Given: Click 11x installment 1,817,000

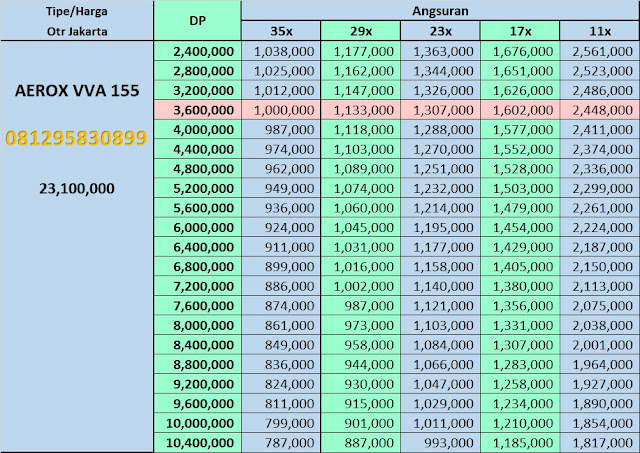Looking at the screenshot, I should [x=600, y=443].
